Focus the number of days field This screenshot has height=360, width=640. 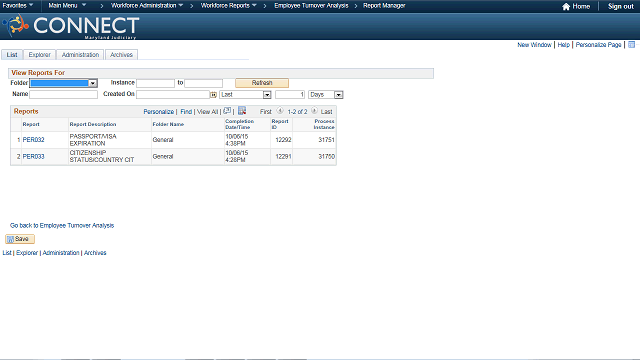click(x=290, y=95)
